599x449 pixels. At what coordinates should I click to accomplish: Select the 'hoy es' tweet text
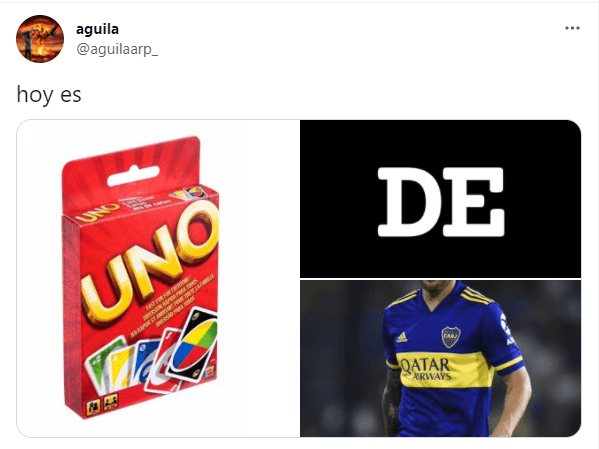point(49,94)
